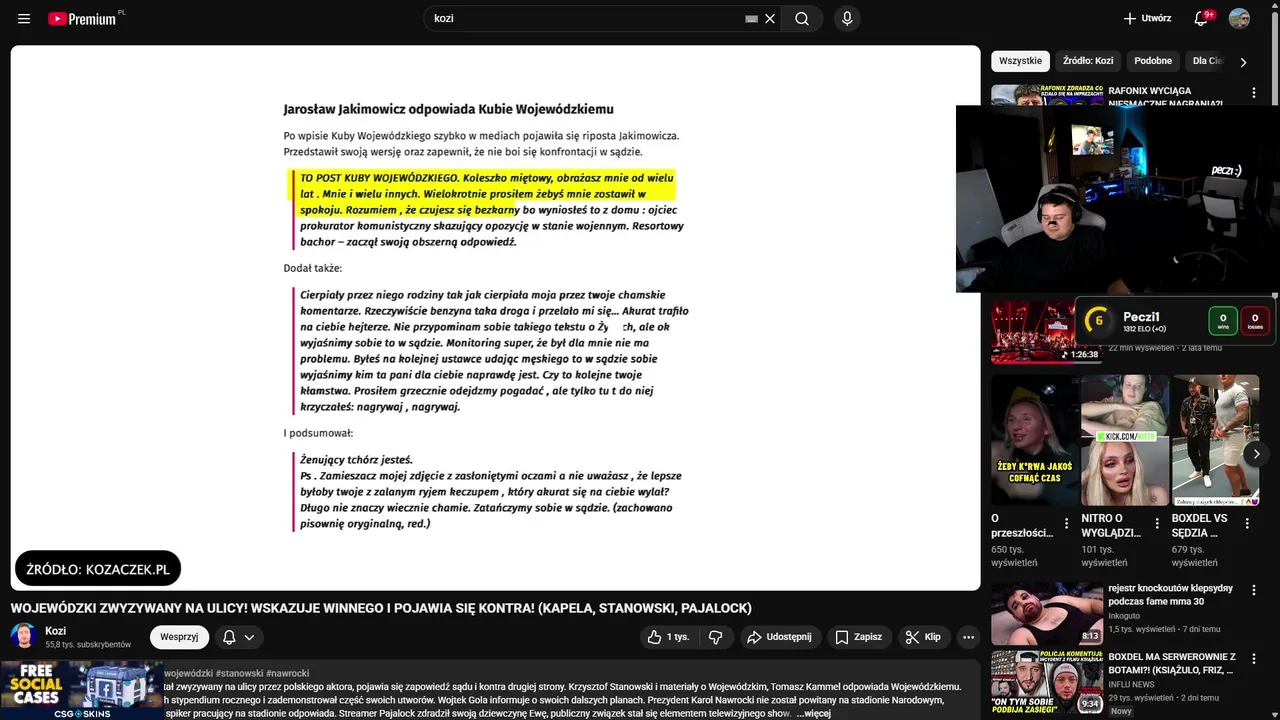Open Kozi channel name link

(55, 631)
